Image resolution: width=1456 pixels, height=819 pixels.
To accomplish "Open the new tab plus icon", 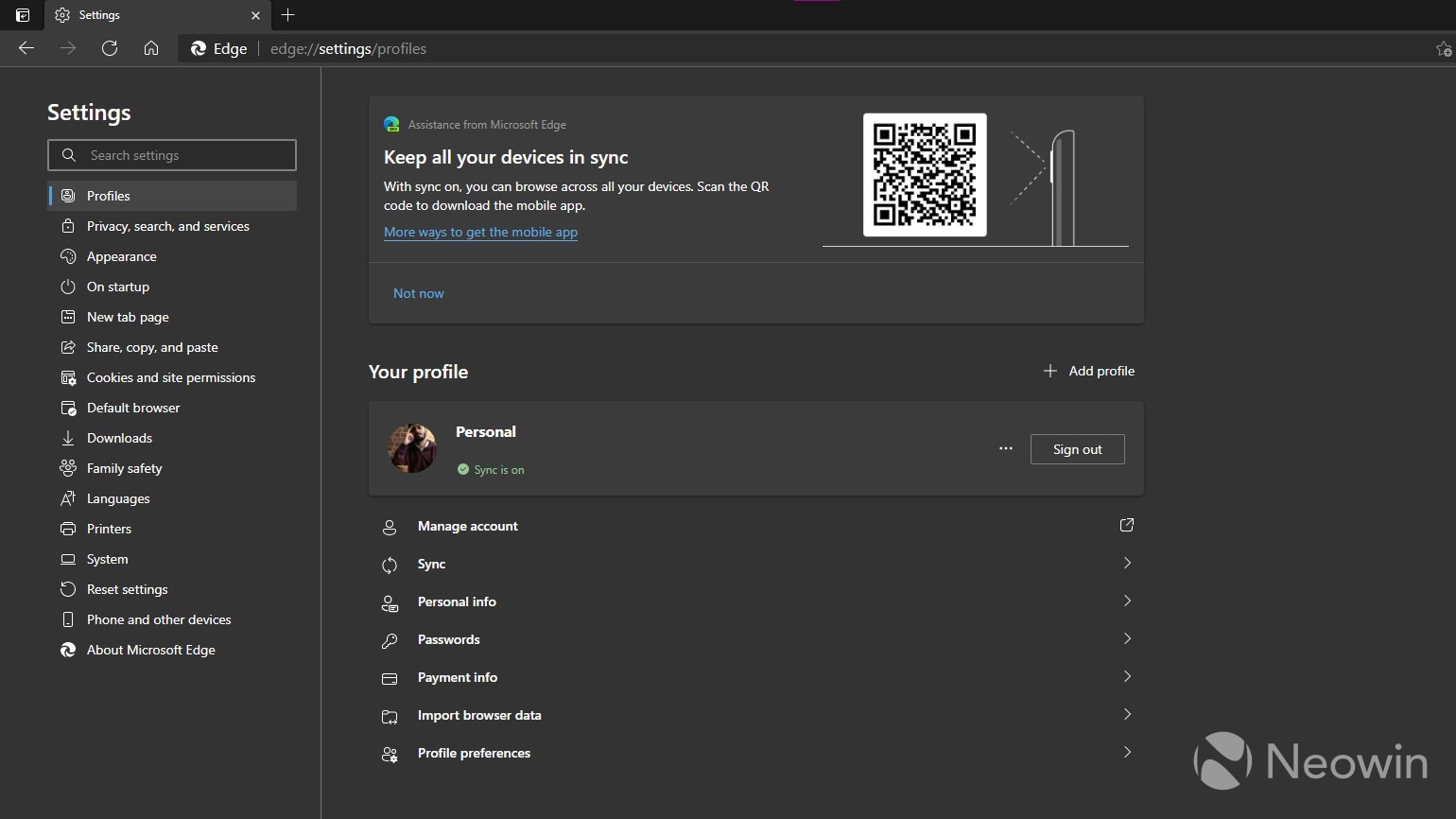I will point(288,15).
